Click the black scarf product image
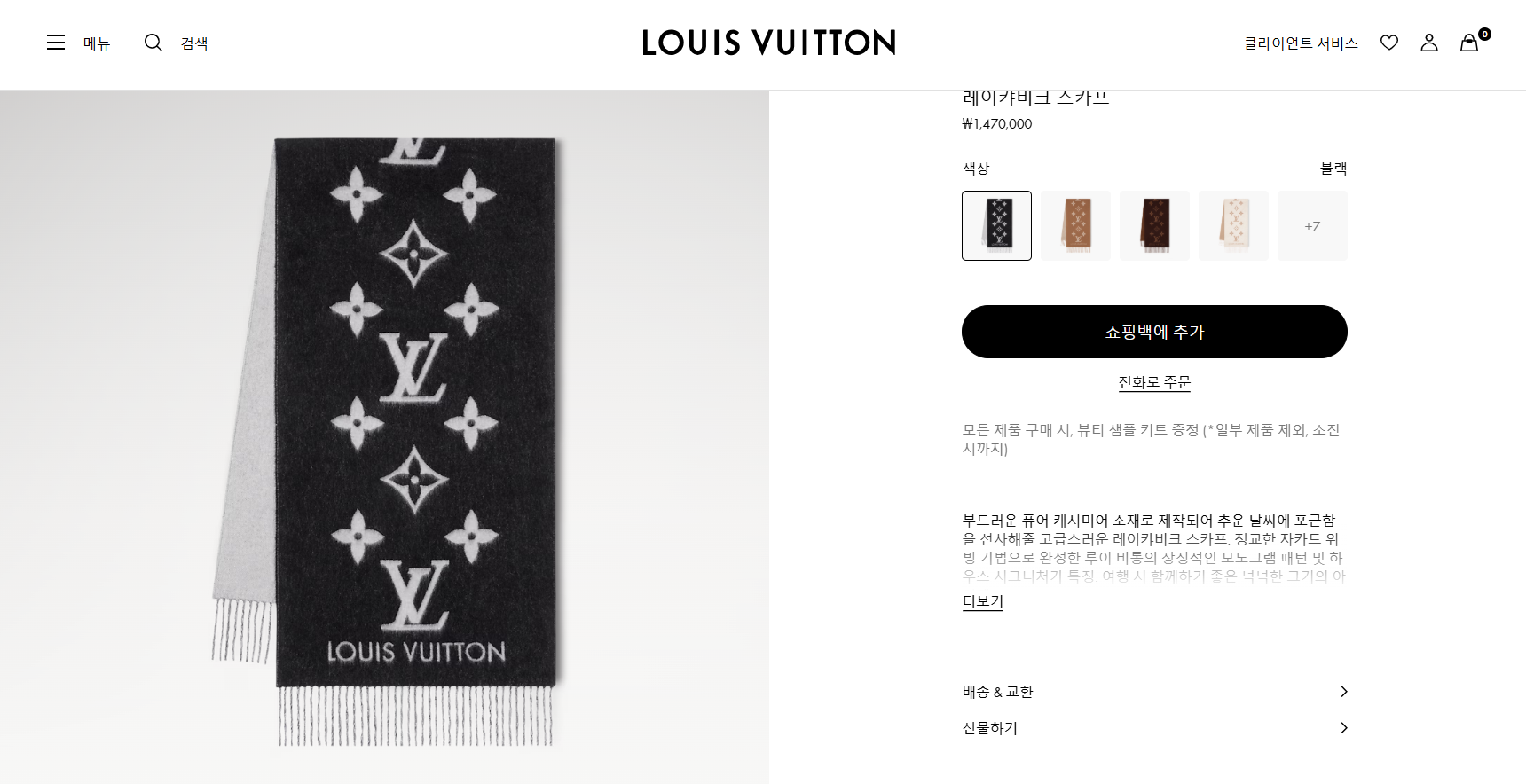The width and height of the screenshot is (1526, 784). tap(384, 437)
